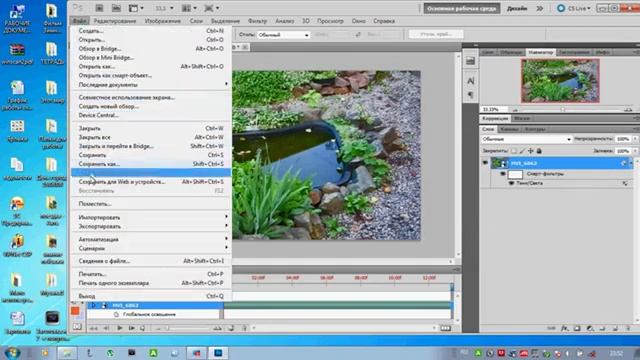This screenshot has width=640, height=360.
Task: Select the character panel icon in the collapsed dock
Action: [471, 81]
